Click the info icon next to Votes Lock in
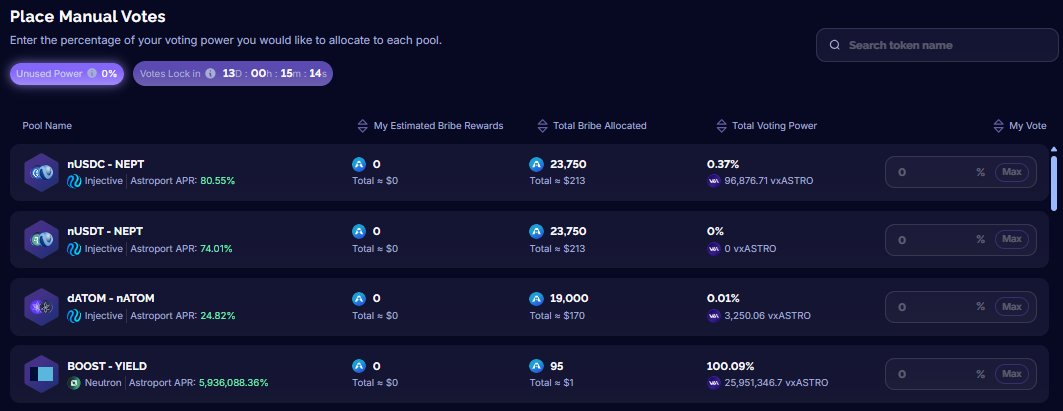 click(x=210, y=74)
